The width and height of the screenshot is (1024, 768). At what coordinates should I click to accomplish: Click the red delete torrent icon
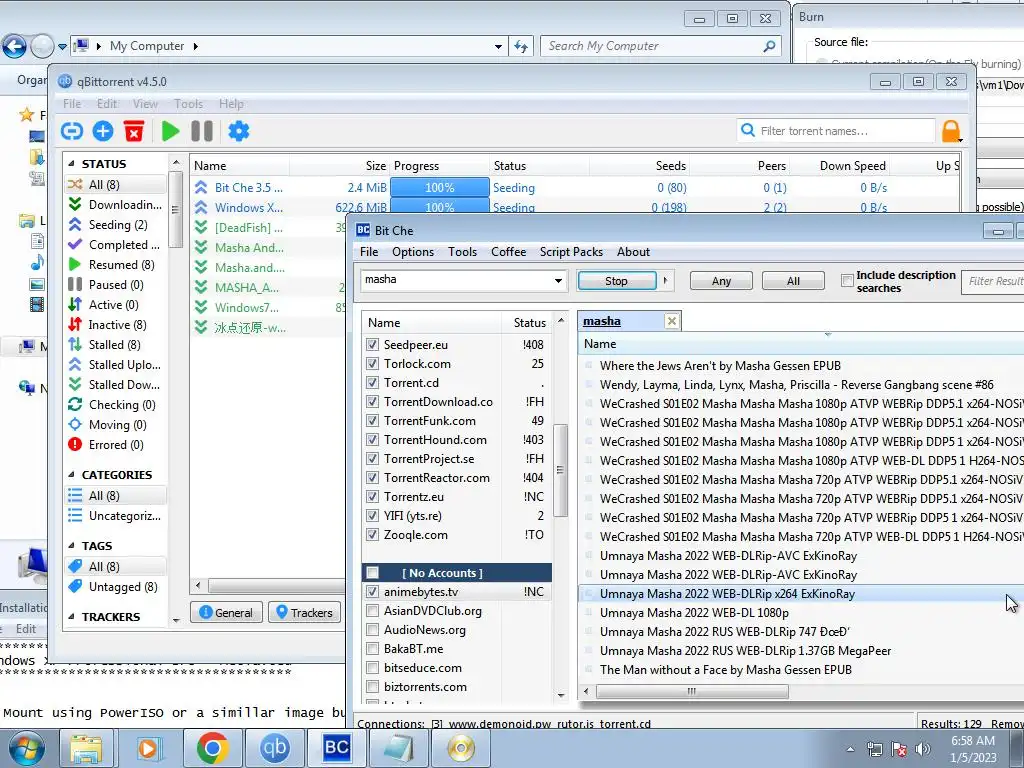coord(134,131)
